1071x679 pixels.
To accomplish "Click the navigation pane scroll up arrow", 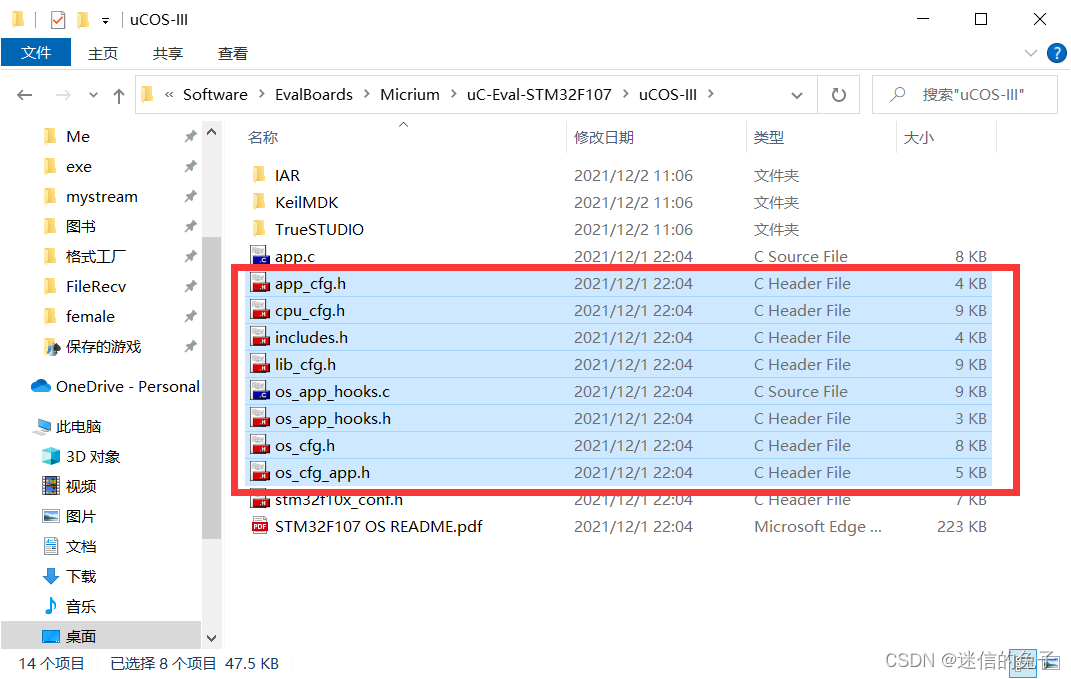I will pos(212,133).
